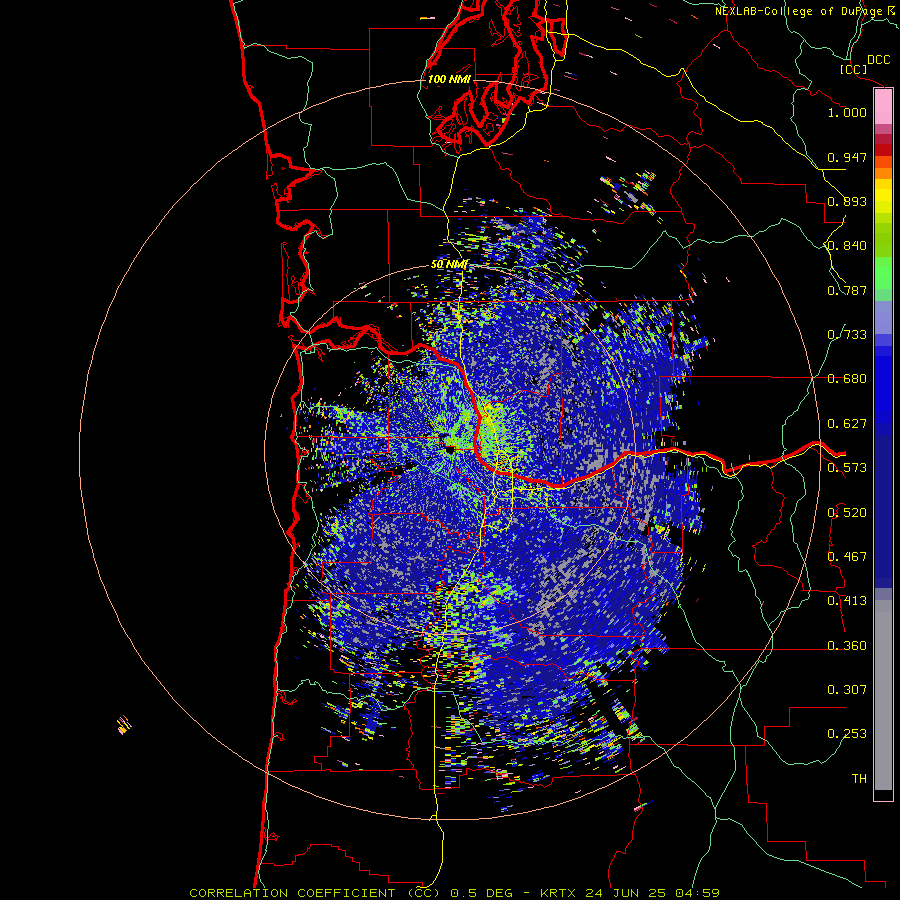Click the 0.680 value on the color scale
The image size is (900, 900).
[x=847, y=379]
